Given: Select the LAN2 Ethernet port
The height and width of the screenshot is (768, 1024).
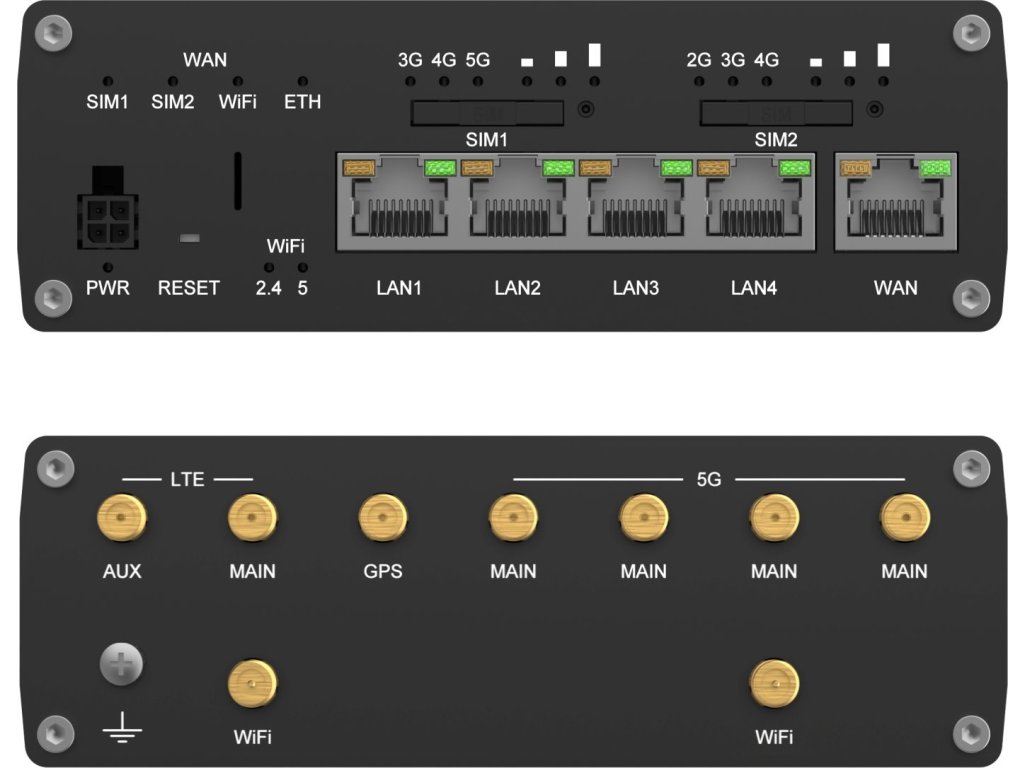Looking at the screenshot, I should pyautogui.click(x=516, y=203).
